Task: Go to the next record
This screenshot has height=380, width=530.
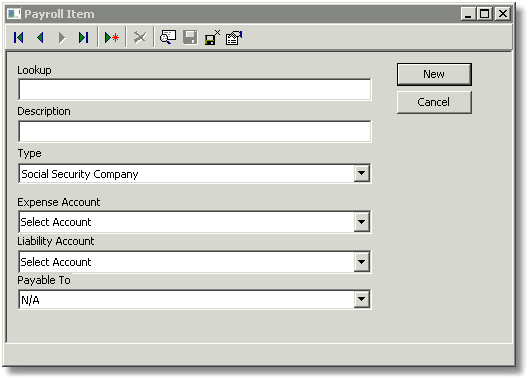Action: [x=62, y=38]
